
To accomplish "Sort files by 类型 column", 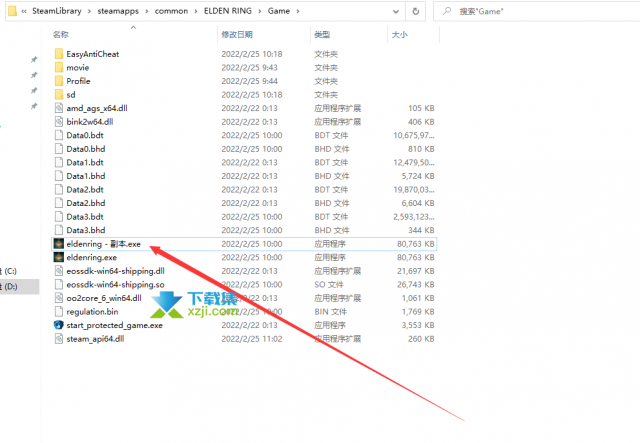I will pyautogui.click(x=322, y=35).
